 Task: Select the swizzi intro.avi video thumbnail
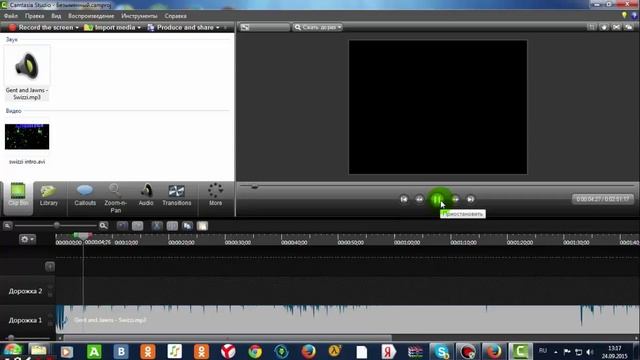27,137
